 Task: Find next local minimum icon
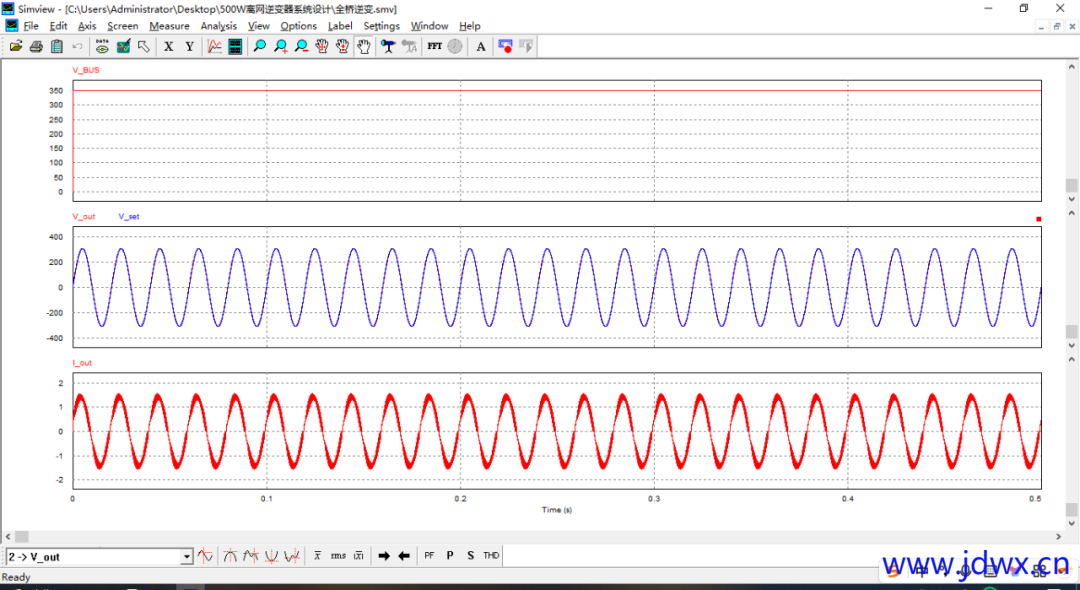click(292, 556)
